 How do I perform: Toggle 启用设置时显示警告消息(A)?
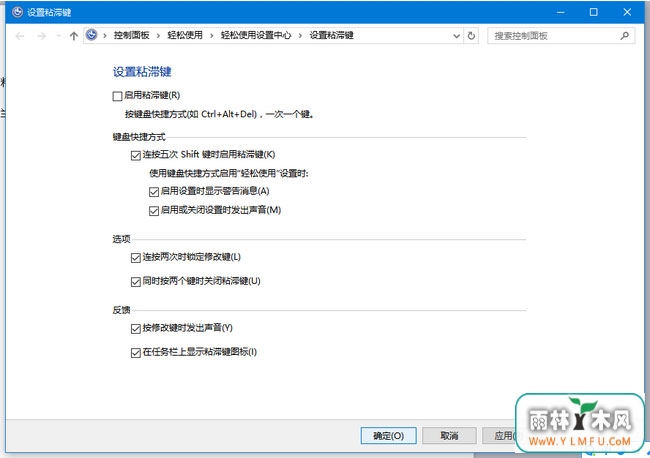(x=154, y=191)
